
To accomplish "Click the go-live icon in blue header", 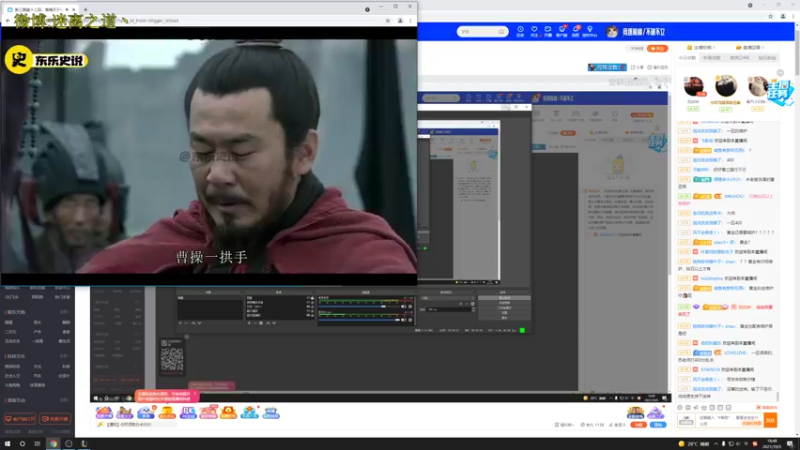I will [x=547, y=31].
